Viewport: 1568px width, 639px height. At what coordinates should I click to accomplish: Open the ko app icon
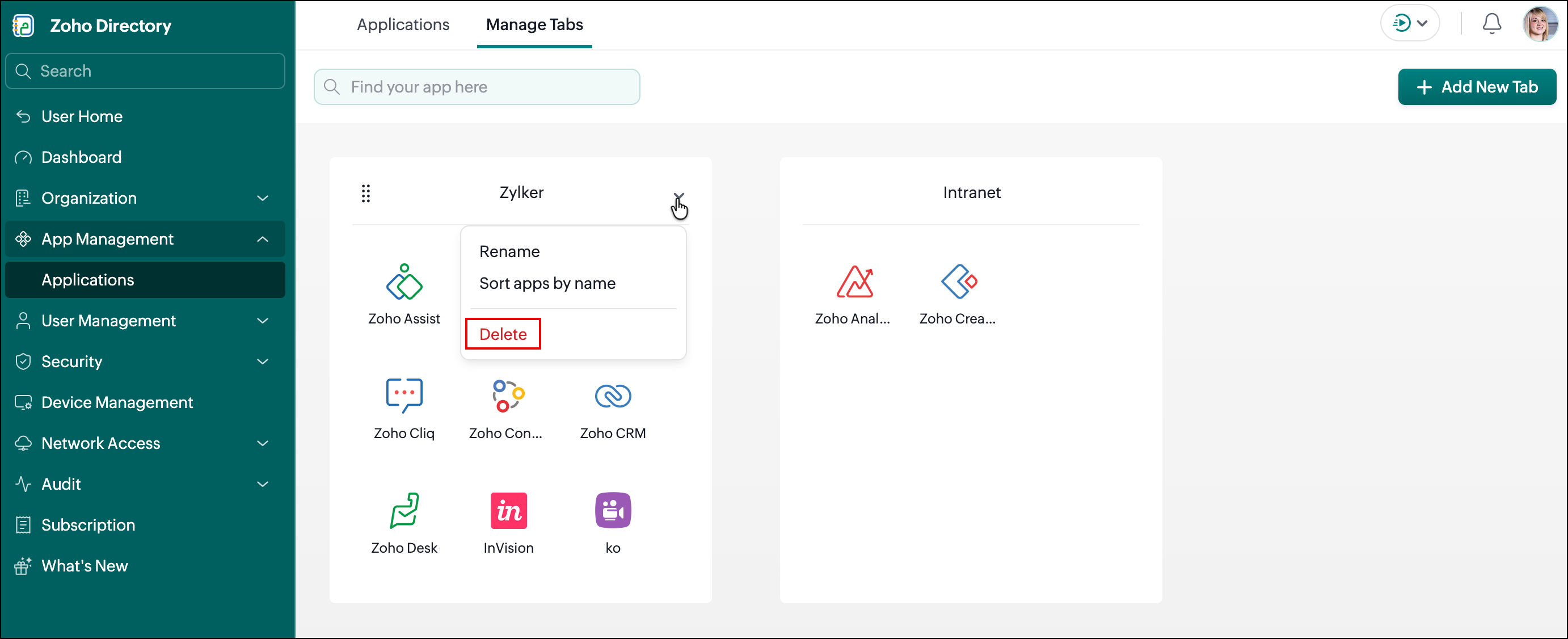coord(613,511)
